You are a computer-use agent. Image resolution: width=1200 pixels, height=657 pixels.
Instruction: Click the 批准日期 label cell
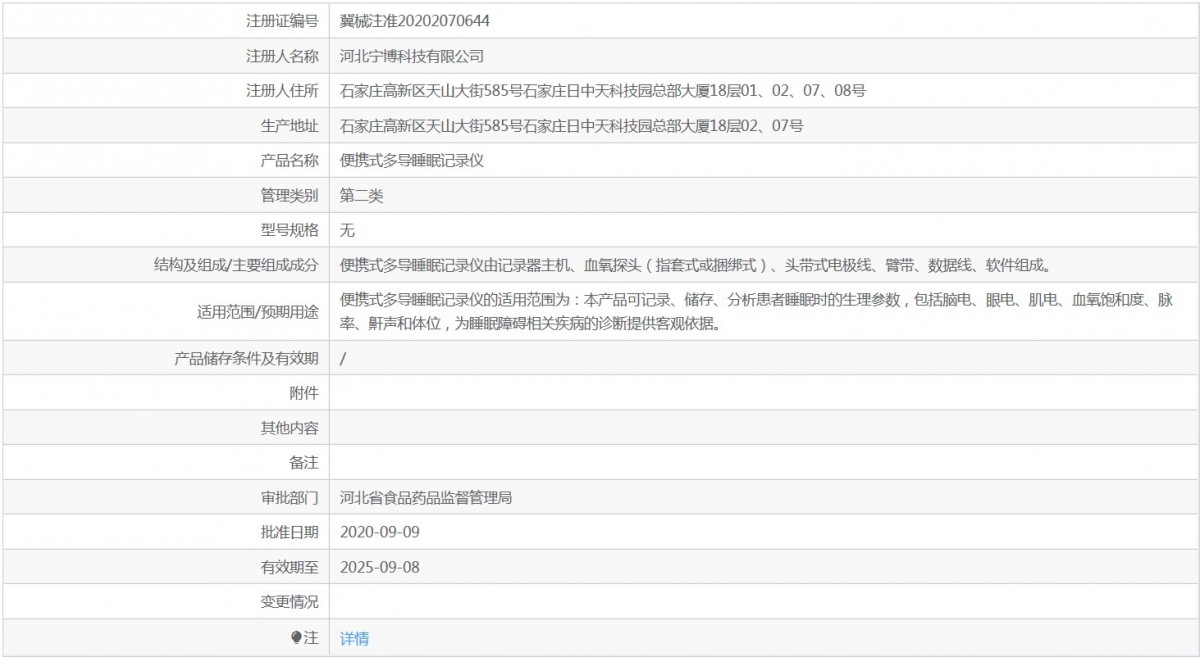pos(165,532)
